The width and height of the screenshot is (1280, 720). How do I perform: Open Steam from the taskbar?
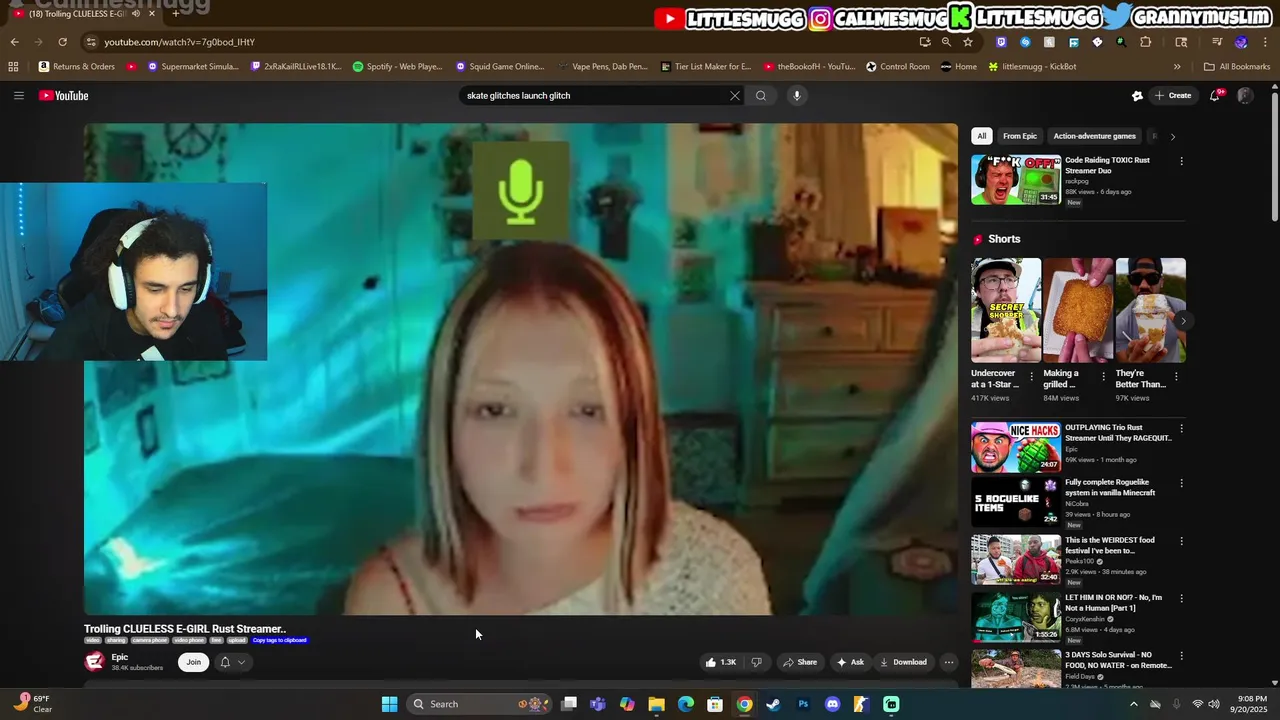(773, 704)
